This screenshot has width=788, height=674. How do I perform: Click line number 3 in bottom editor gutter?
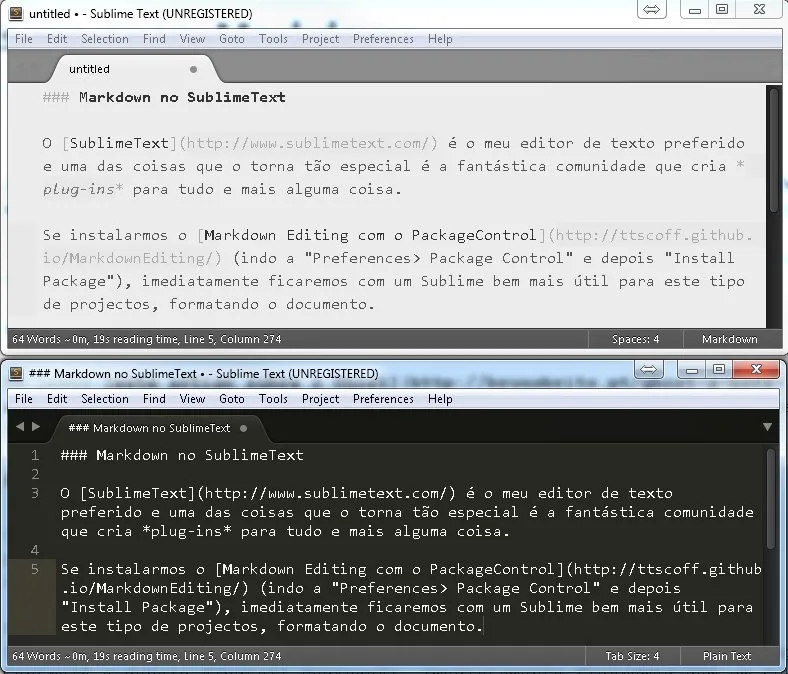coord(35,493)
